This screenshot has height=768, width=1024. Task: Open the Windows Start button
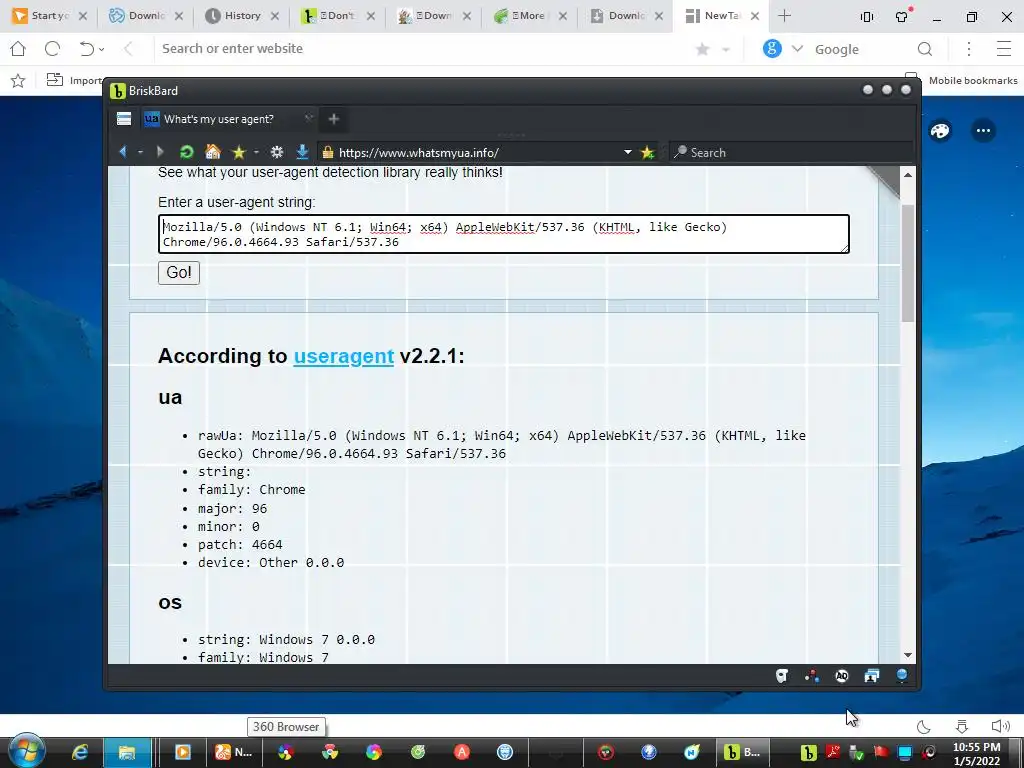pos(26,752)
